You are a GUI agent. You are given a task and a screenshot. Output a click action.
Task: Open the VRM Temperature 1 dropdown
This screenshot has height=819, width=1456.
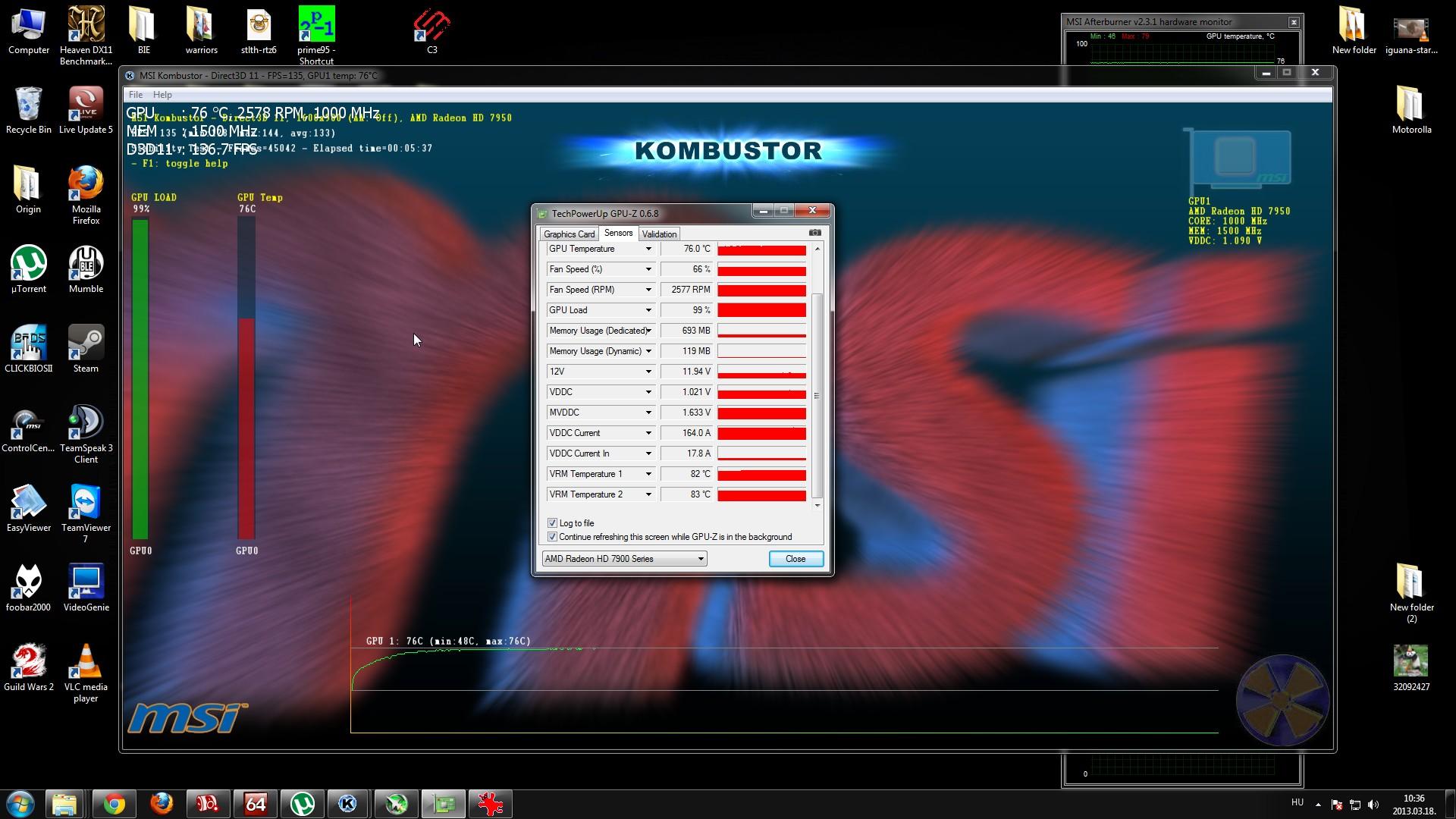[648, 474]
